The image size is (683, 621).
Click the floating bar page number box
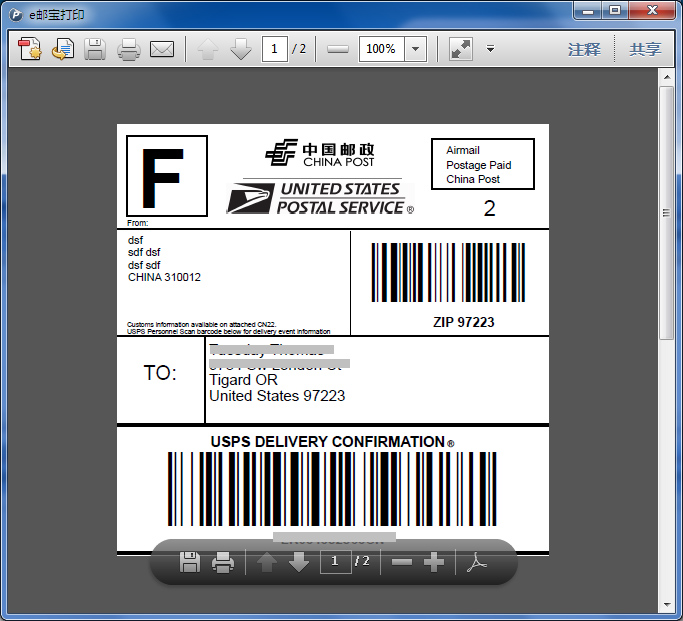pyautogui.click(x=335, y=561)
